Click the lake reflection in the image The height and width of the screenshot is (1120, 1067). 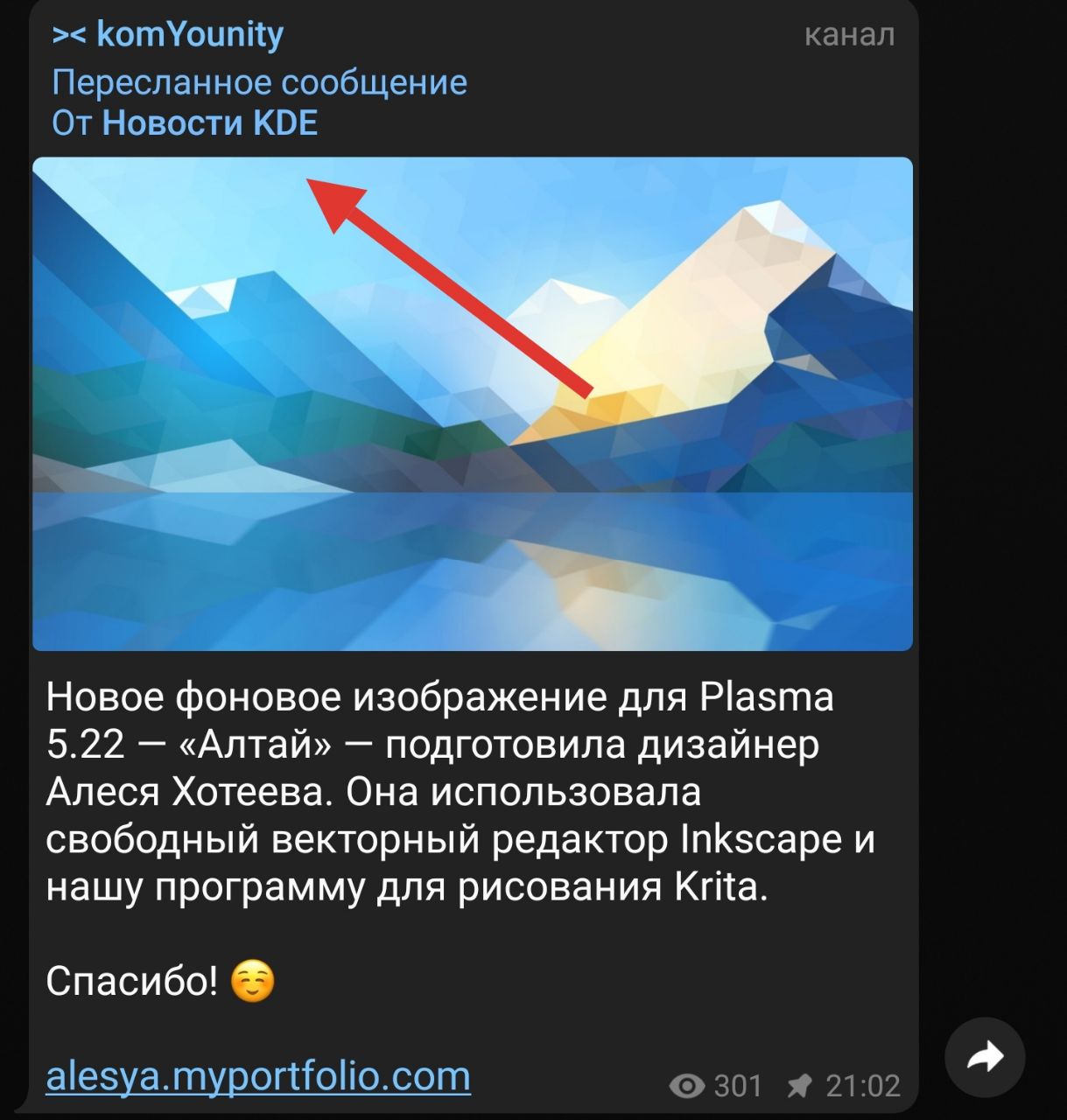(473, 570)
